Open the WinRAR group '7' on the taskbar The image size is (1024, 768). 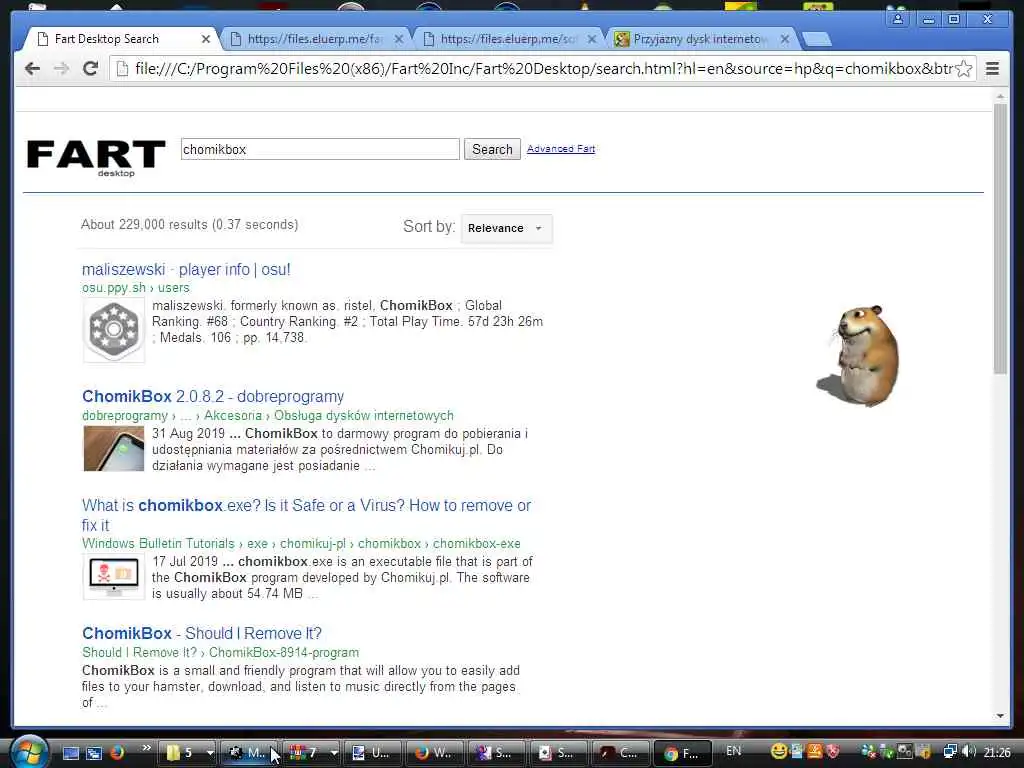(x=305, y=753)
